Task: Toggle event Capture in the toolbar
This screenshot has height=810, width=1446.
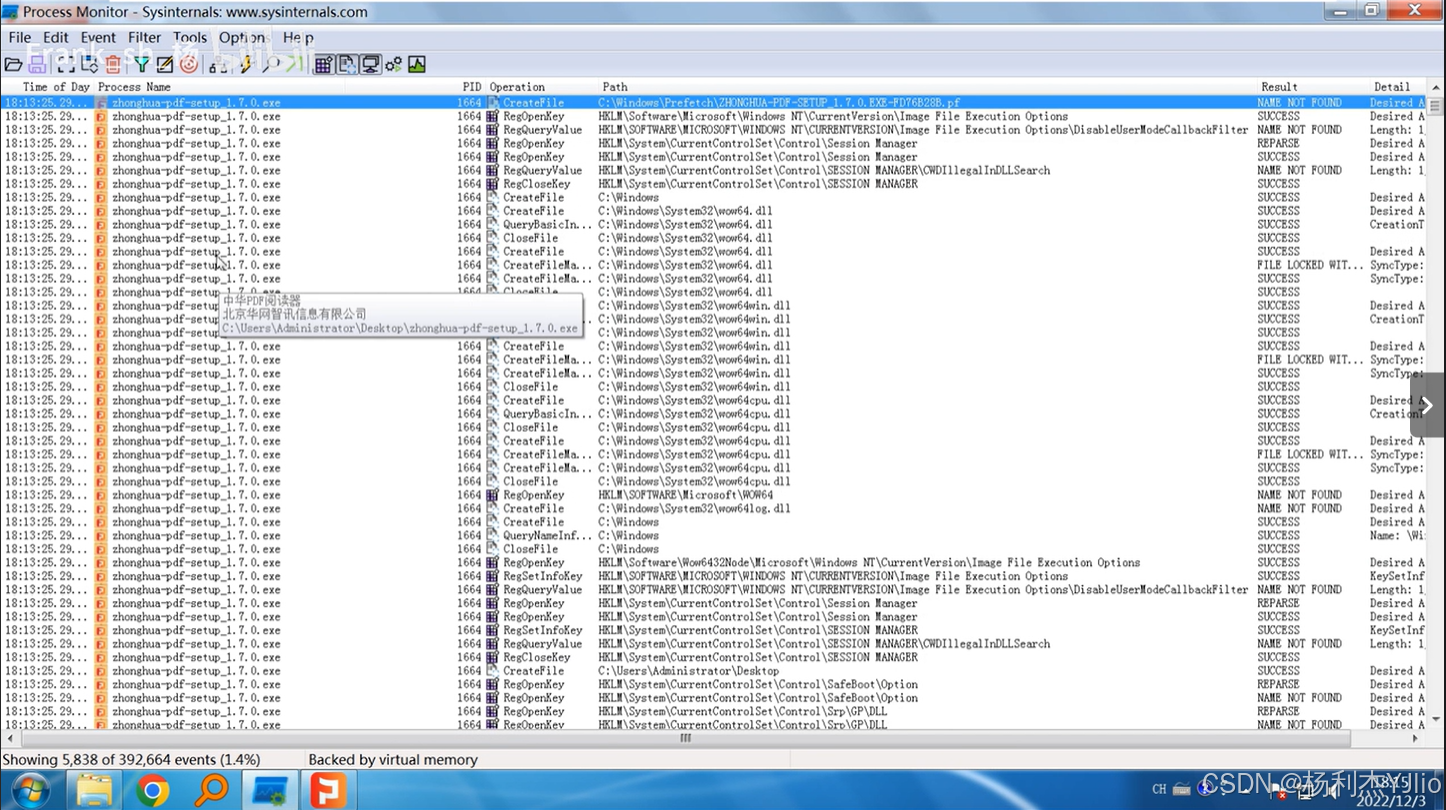Action: (x=66, y=64)
